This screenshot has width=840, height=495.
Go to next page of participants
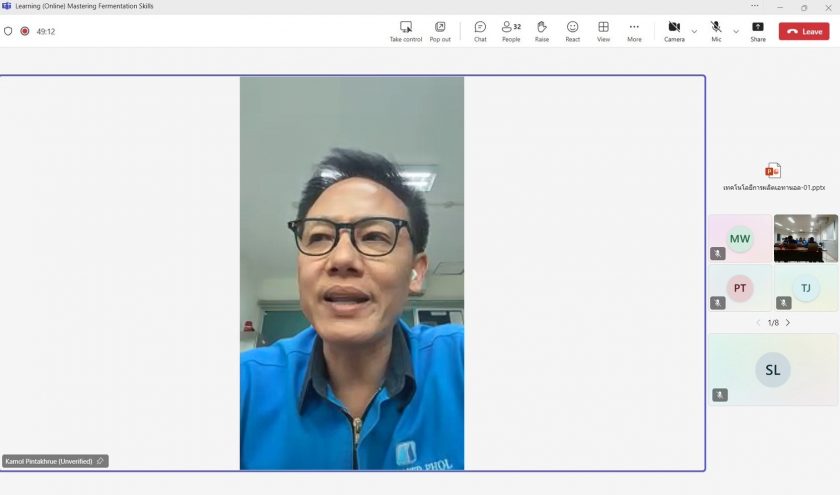click(x=788, y=323)
